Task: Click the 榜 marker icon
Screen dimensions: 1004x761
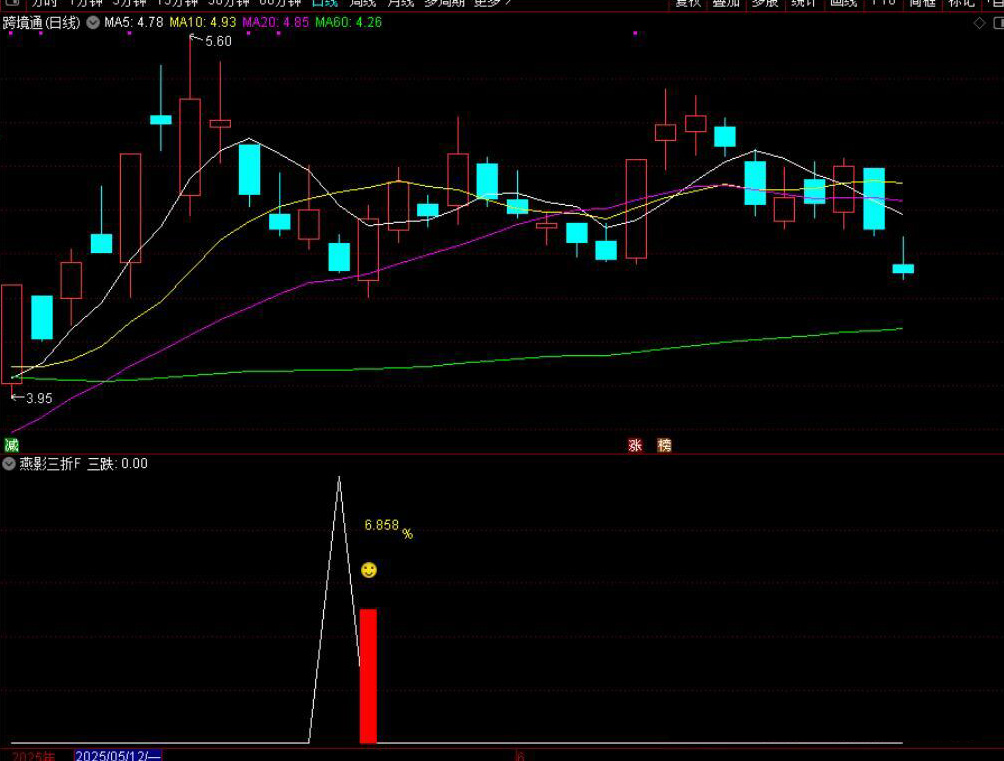Action: [664, 446]
